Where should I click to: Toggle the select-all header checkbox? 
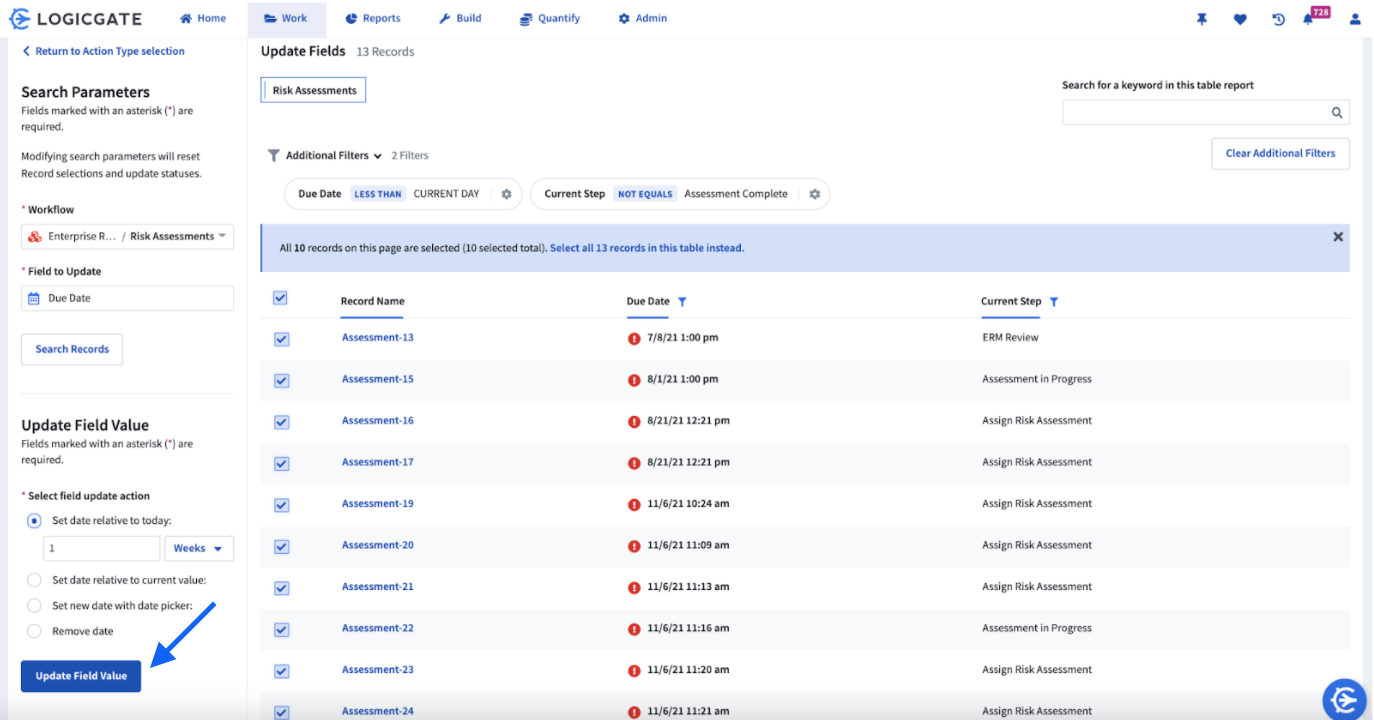pos(280,298)
